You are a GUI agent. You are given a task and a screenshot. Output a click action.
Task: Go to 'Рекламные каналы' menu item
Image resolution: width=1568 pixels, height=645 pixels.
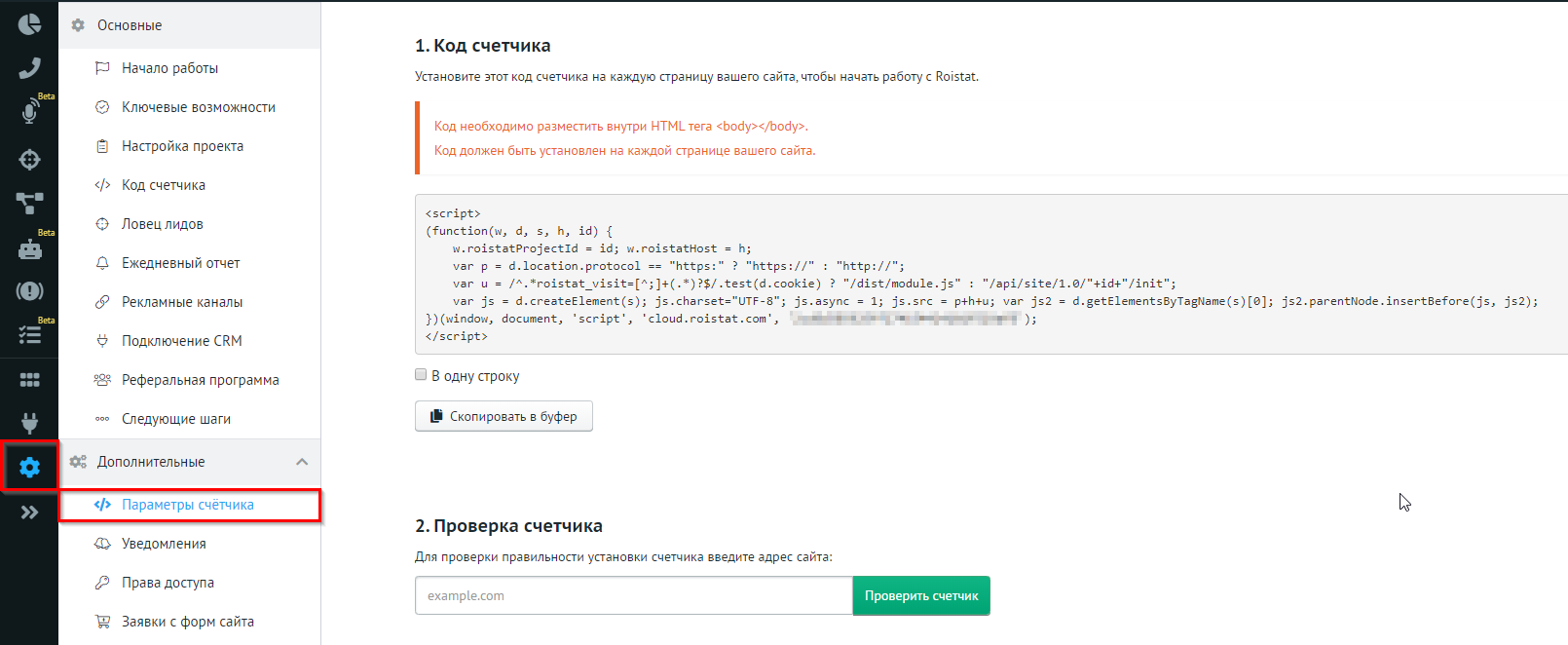pos(182,302)
